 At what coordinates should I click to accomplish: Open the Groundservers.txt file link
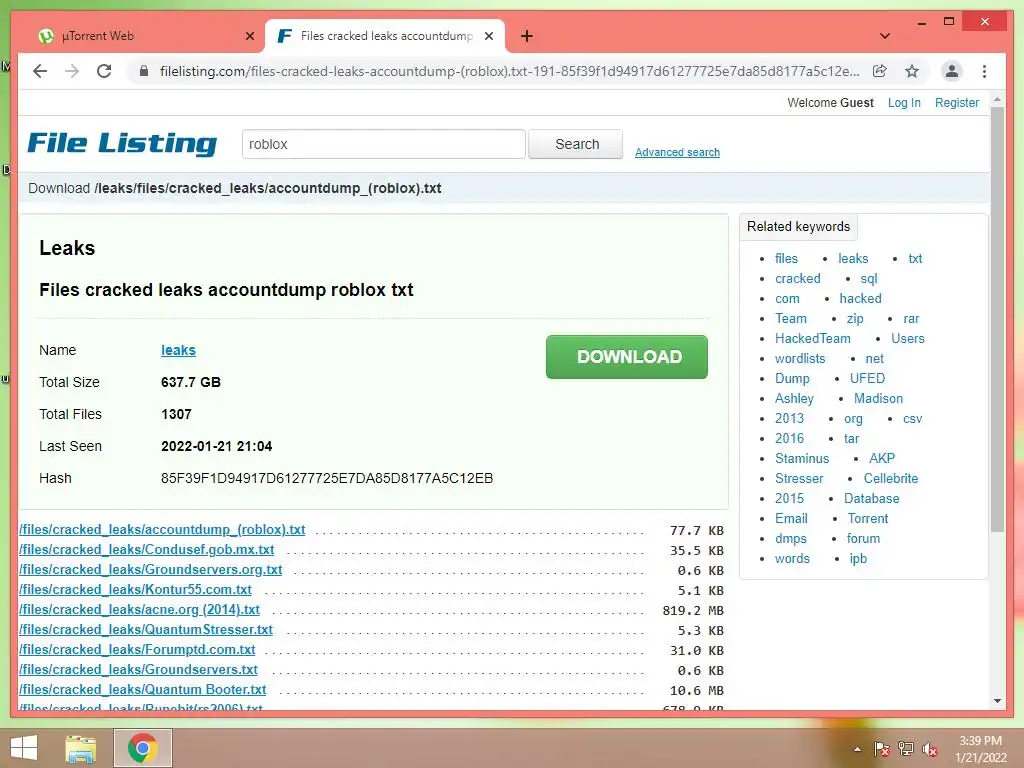(x=138, y=669)
